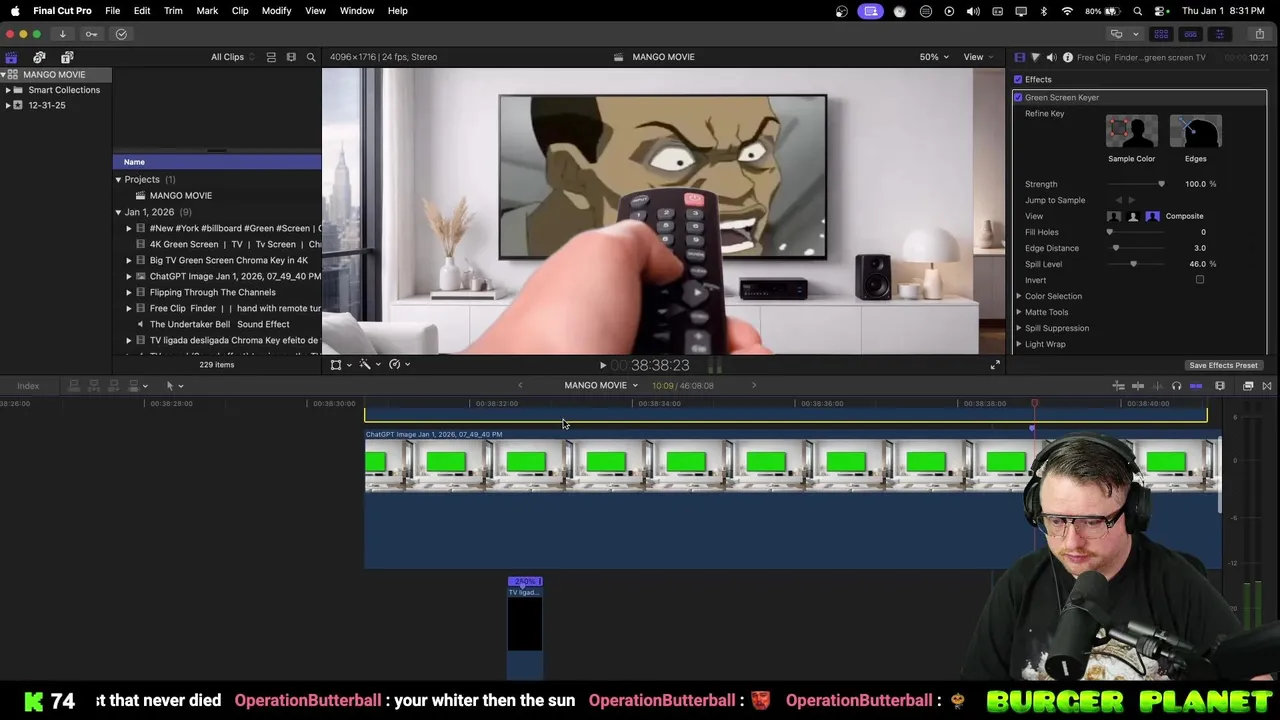The image size is (1280, 720).
Task: Open the Video inspector tab icon
Action: click(x=1019, y=57)
